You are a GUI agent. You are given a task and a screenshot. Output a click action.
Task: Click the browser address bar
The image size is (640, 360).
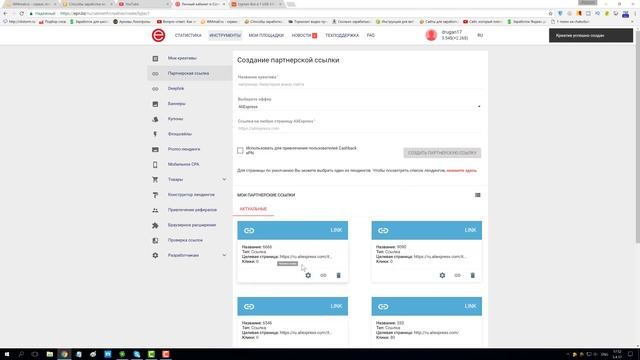(286, 13)
